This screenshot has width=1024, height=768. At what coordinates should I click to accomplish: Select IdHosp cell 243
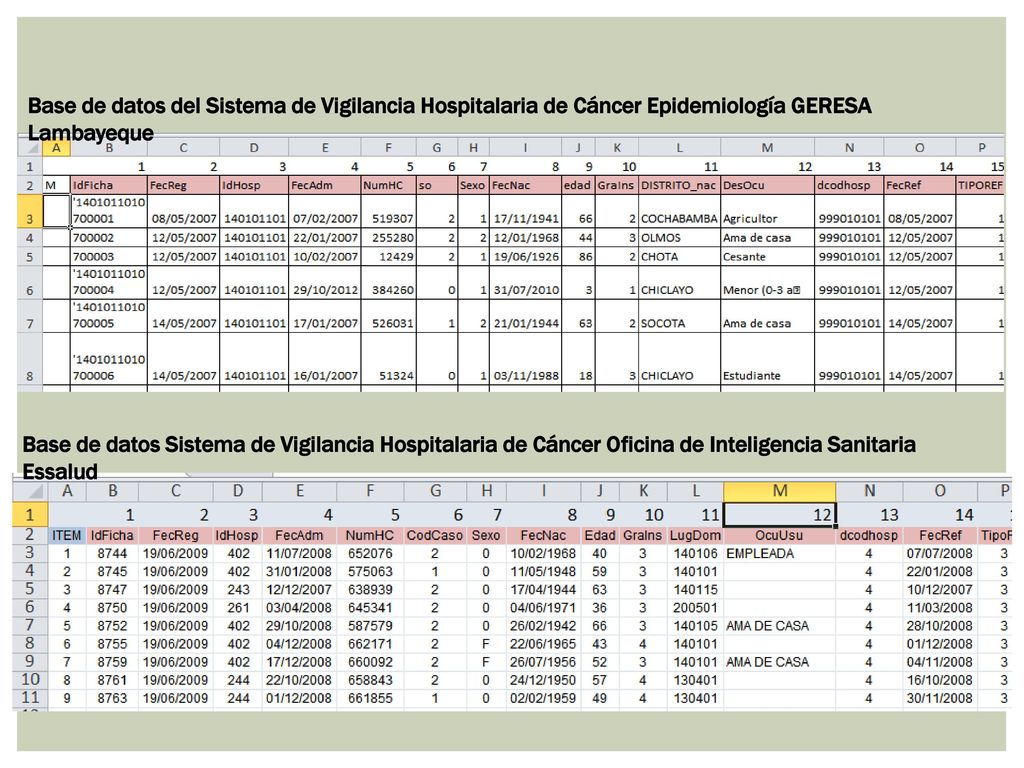pyautogui.click(x=238, y=589)
